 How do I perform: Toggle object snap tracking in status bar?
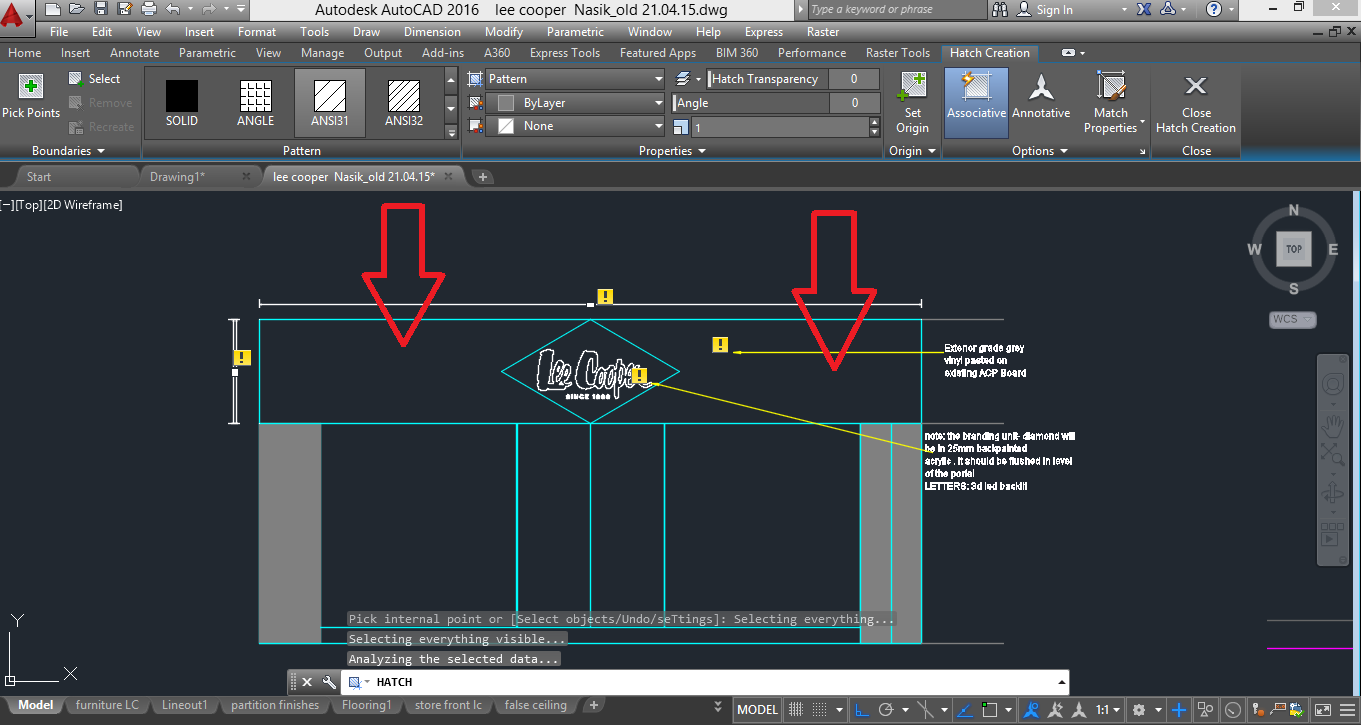(x=964, y=710)
